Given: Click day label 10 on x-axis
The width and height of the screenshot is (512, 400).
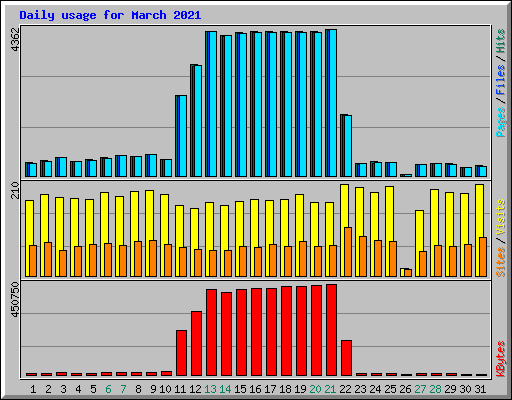Looking at the screenshot, I should point(165,389).
